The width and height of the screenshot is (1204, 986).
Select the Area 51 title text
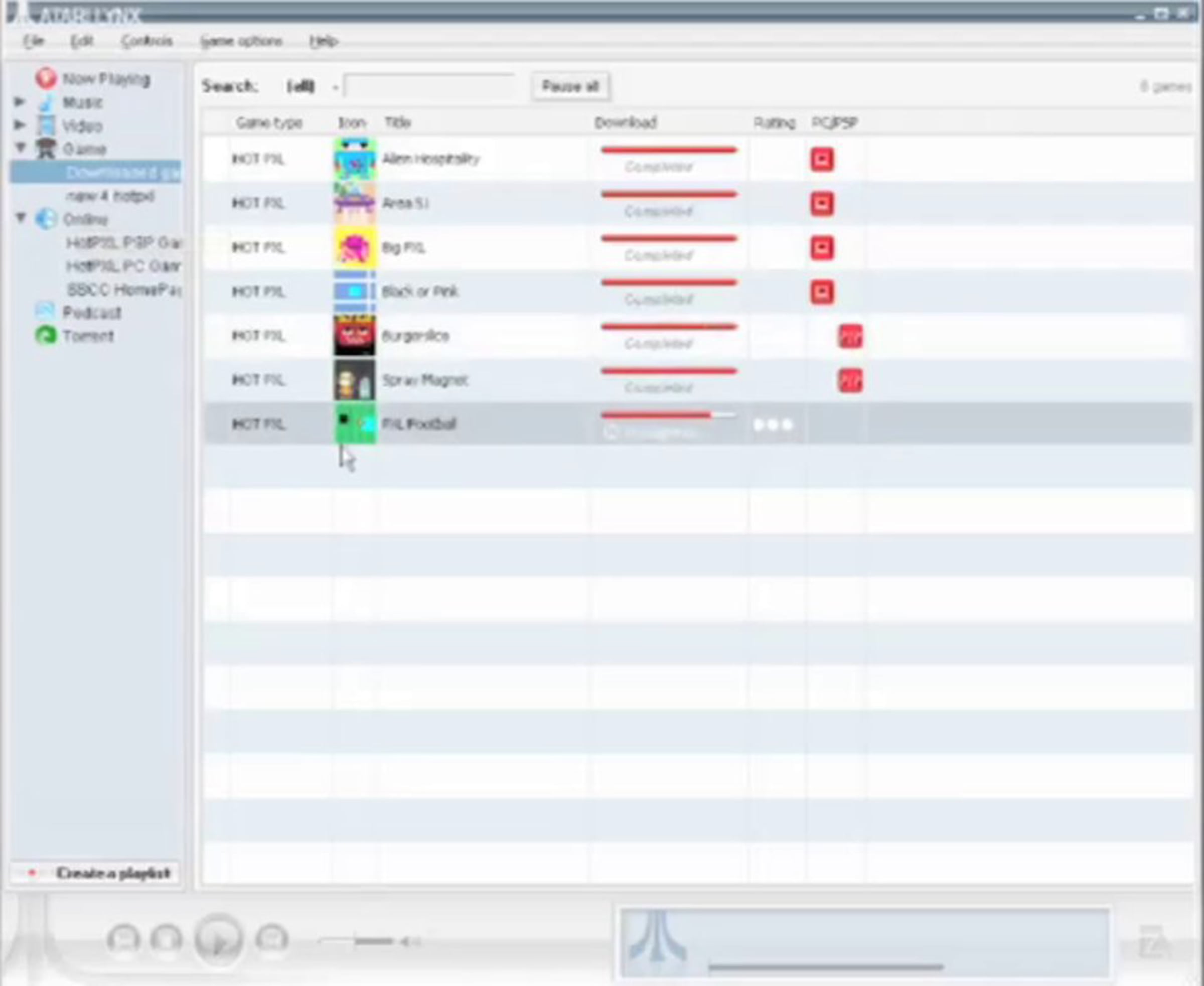[405, 203]
